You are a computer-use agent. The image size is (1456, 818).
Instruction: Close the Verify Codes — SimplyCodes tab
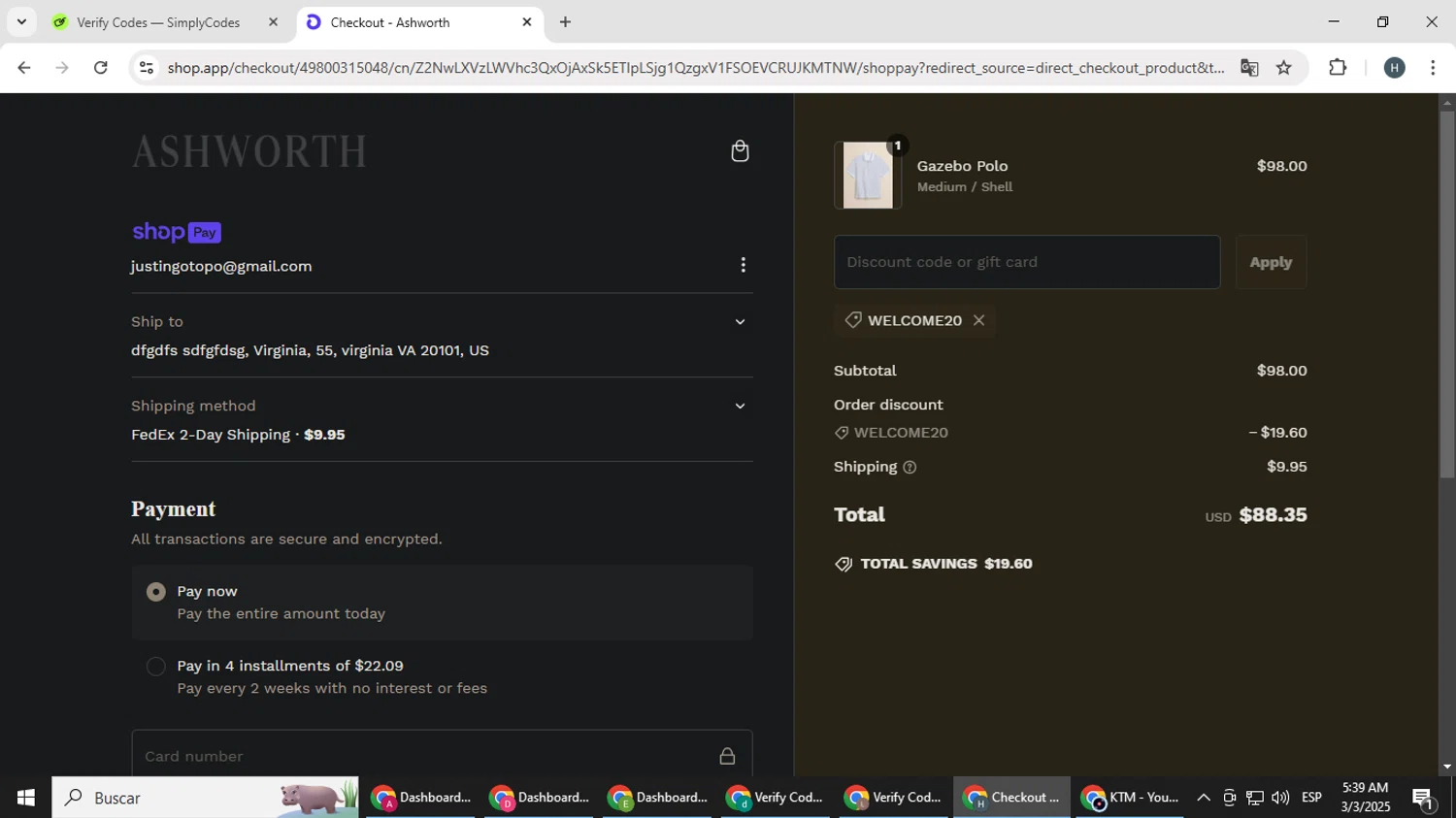coord(273,22)
